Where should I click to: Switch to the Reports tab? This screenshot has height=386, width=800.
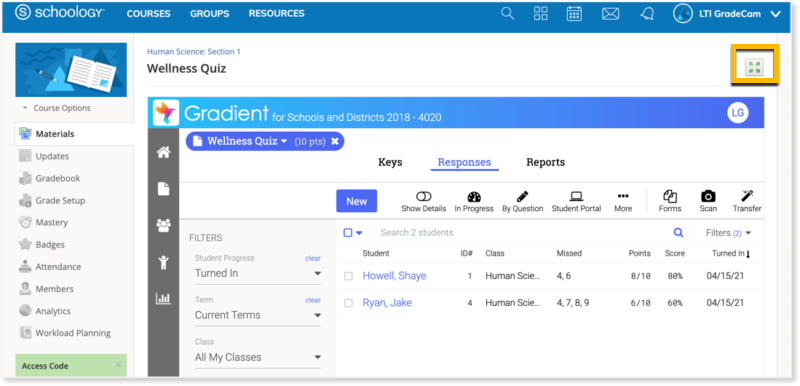[x=545, y=162]
